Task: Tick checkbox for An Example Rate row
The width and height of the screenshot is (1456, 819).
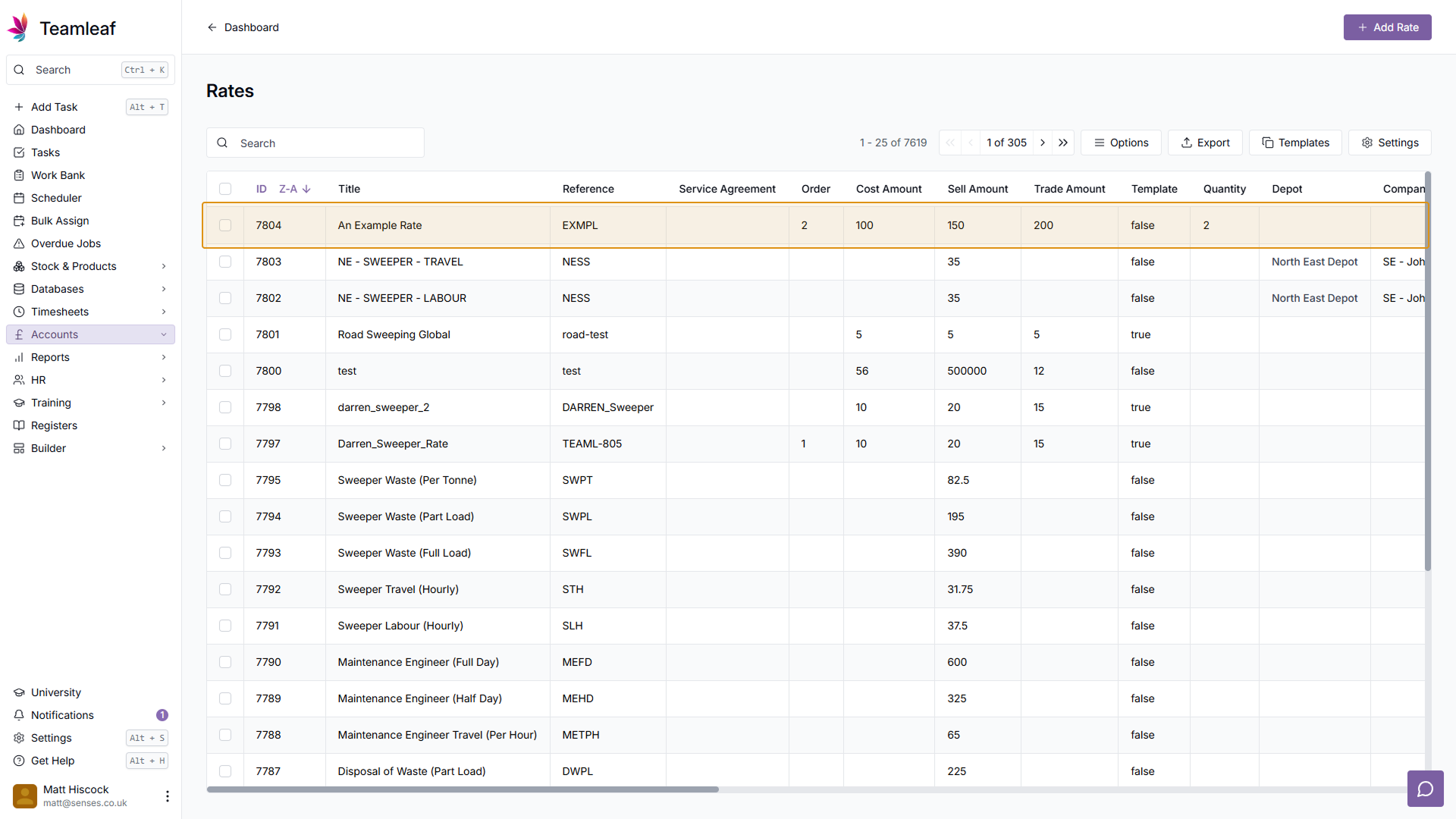Action: pos(225,225)
